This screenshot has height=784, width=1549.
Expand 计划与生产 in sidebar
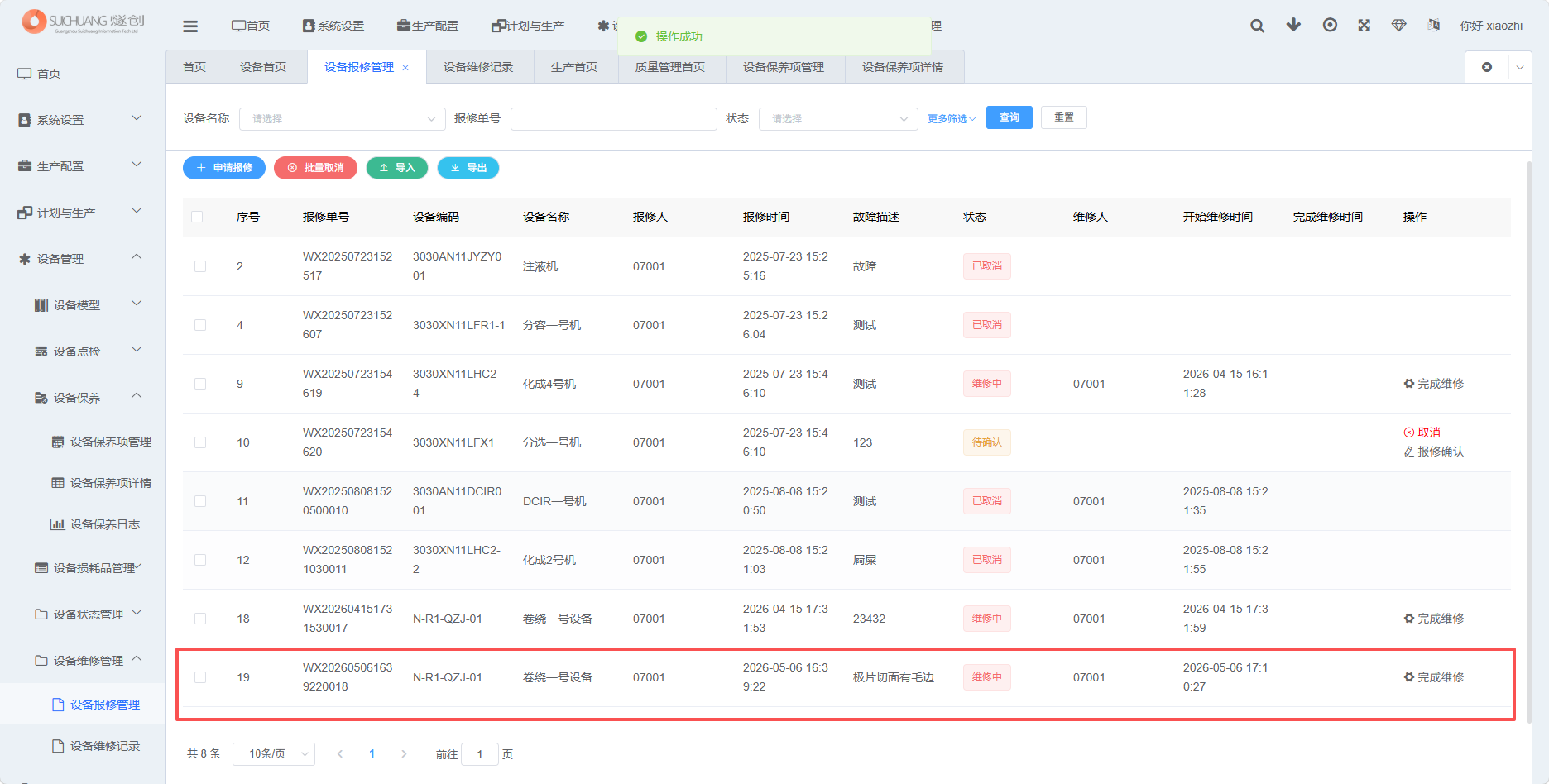coord(81,213)
